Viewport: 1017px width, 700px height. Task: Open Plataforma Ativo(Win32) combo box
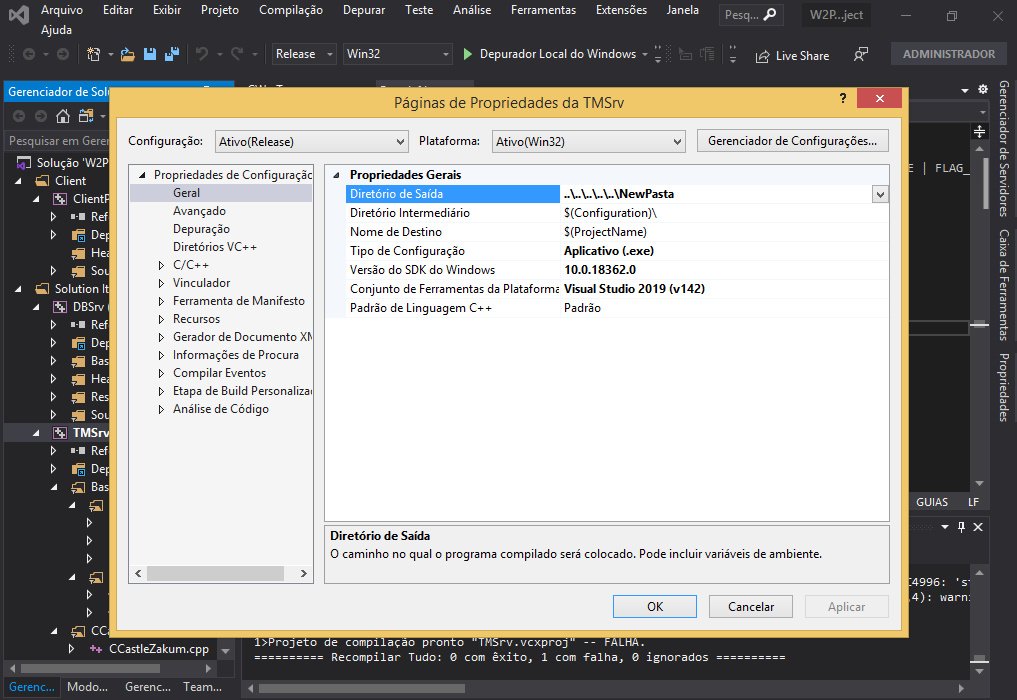(588, 141)
